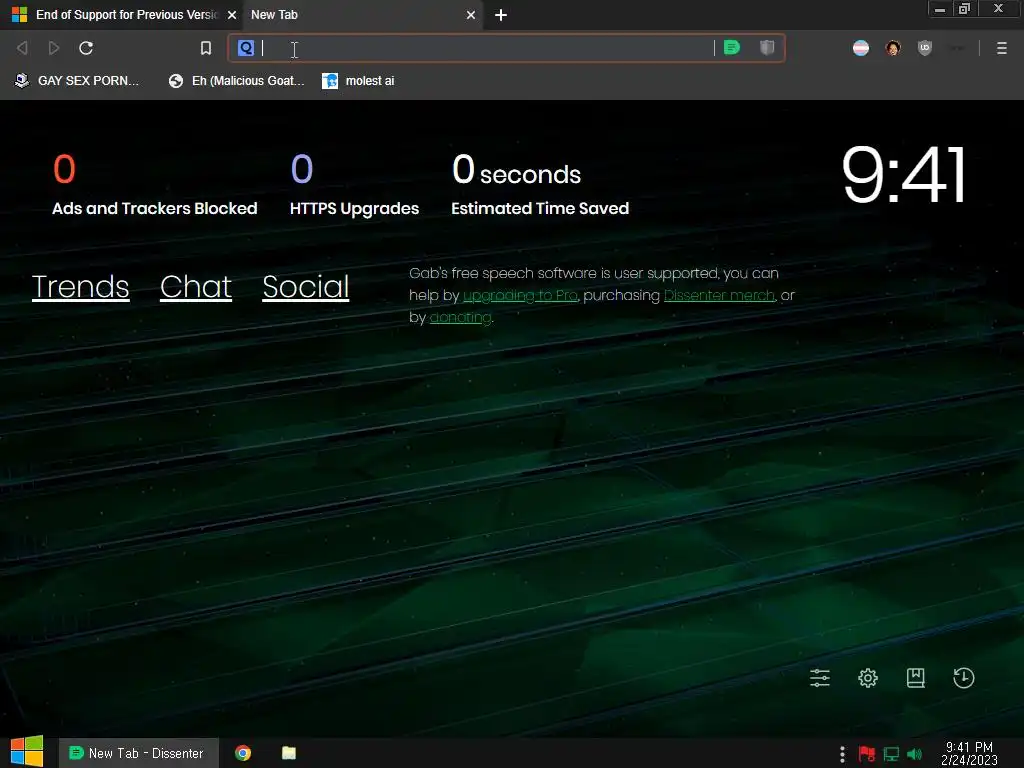Screen dimensions: 1024x768
Task: Select New Tab - Dissenter taskbar button
Action: [x=137, y=753]
